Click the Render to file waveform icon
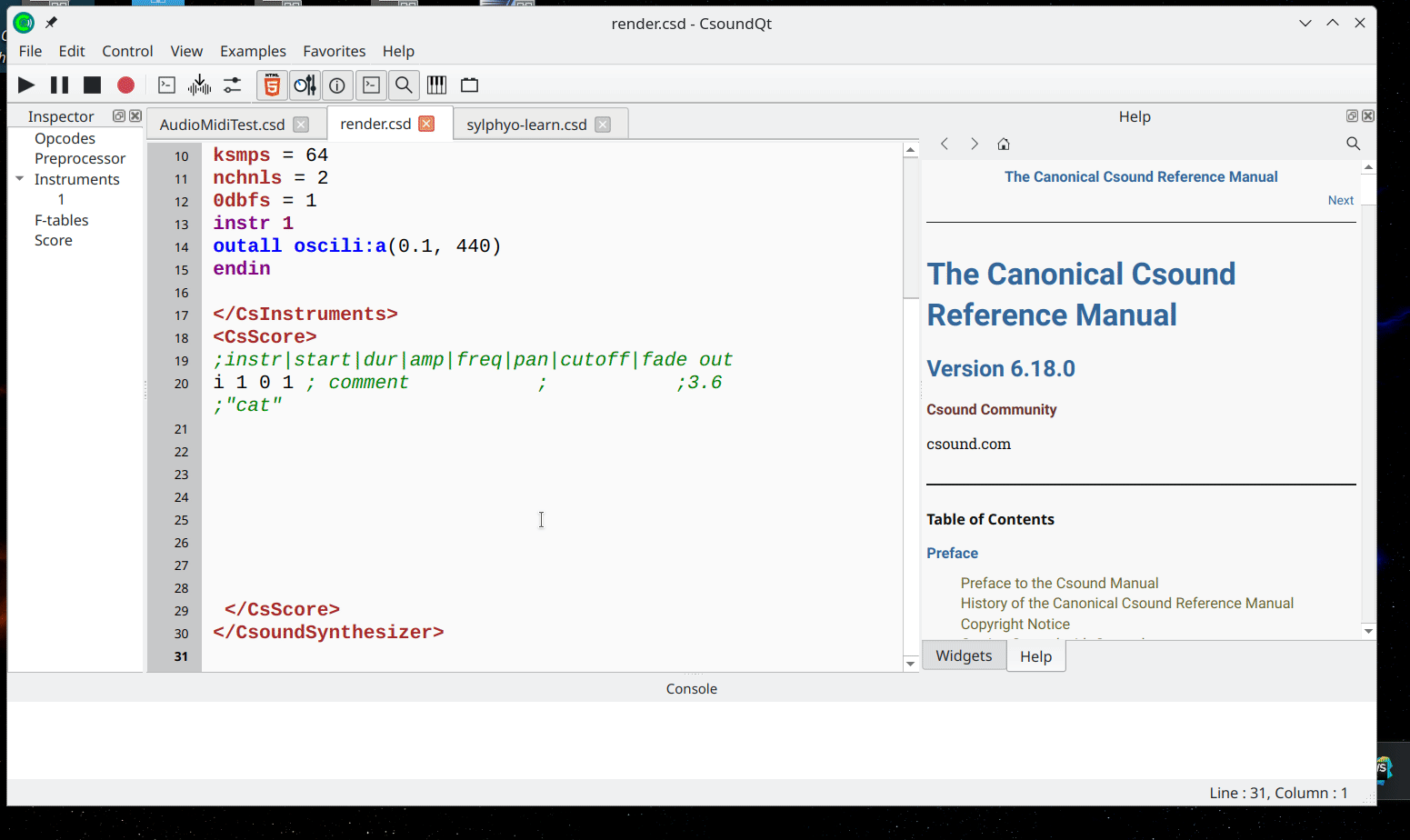The width and height of the screenshot is (1410, 840). click(199, 85)
